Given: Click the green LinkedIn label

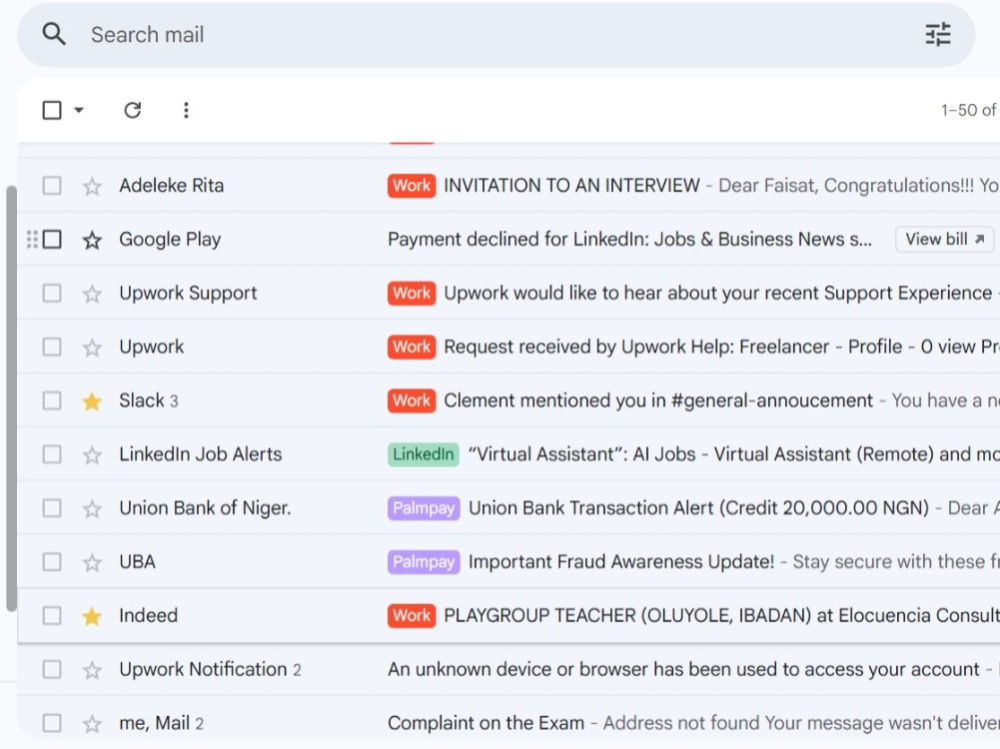Looking at the screenshot, I should (x=423, y=454).
